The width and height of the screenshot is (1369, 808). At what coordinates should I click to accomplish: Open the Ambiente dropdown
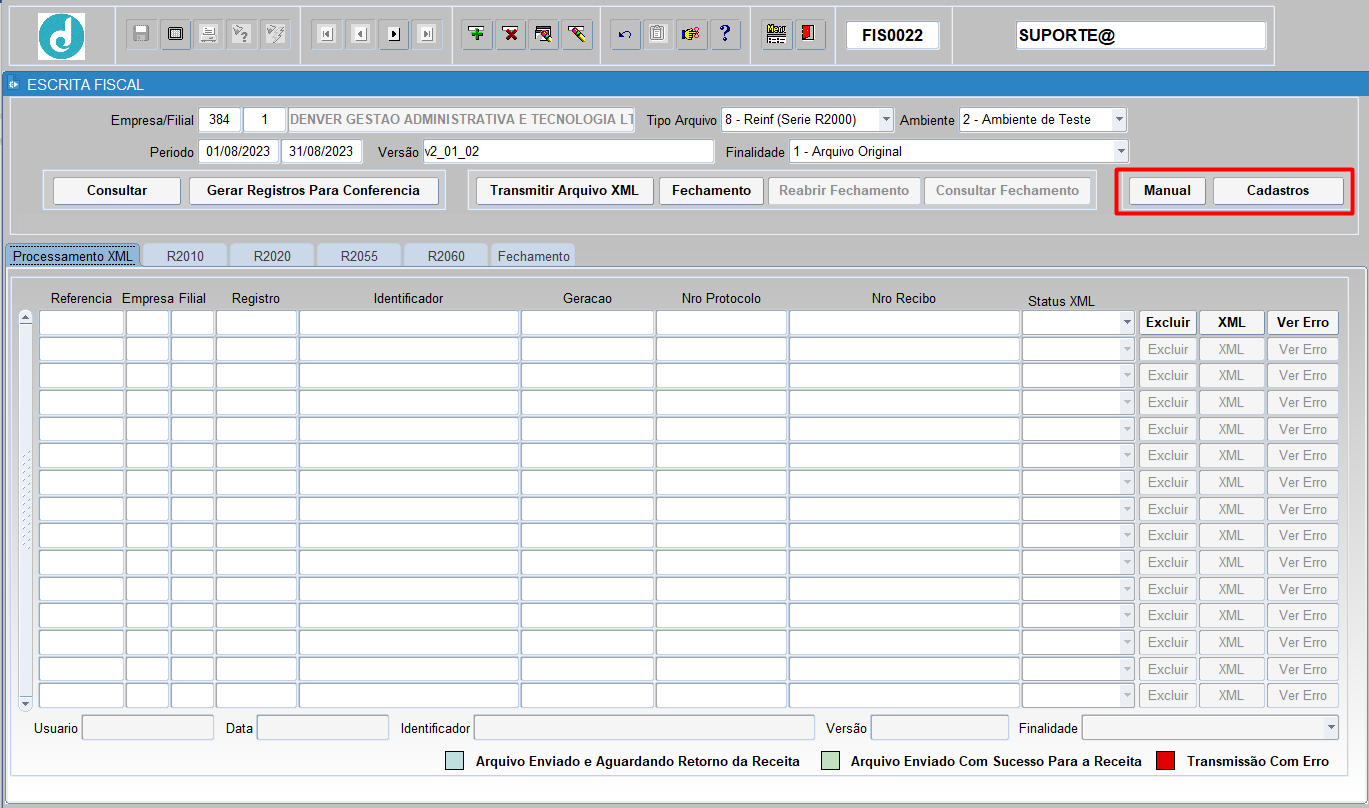[x=1119, y=120]
